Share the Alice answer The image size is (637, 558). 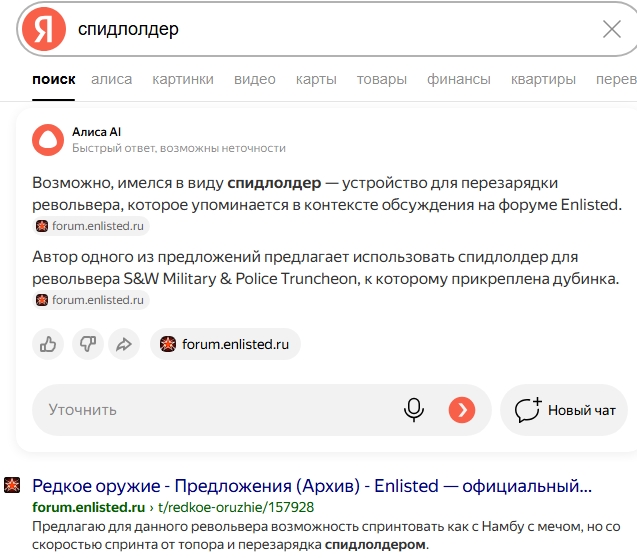point(124,344)
